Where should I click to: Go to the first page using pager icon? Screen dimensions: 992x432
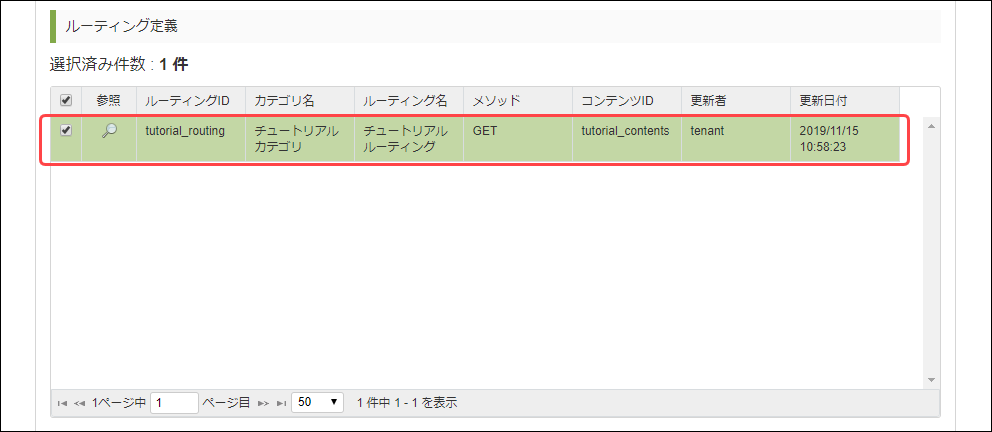(x=63, y=403)
